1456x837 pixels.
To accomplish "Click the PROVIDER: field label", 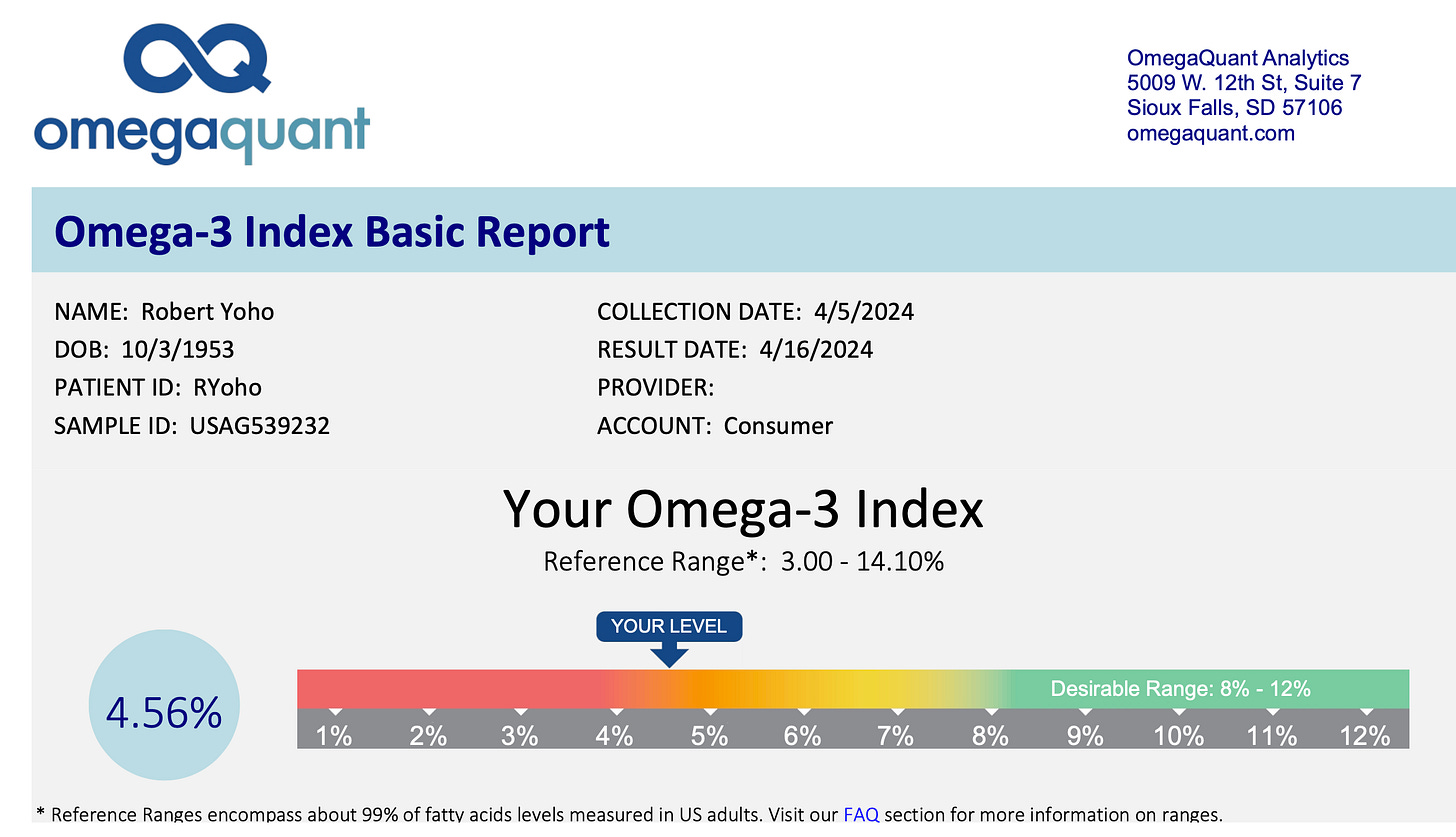I will click(656, 387).
